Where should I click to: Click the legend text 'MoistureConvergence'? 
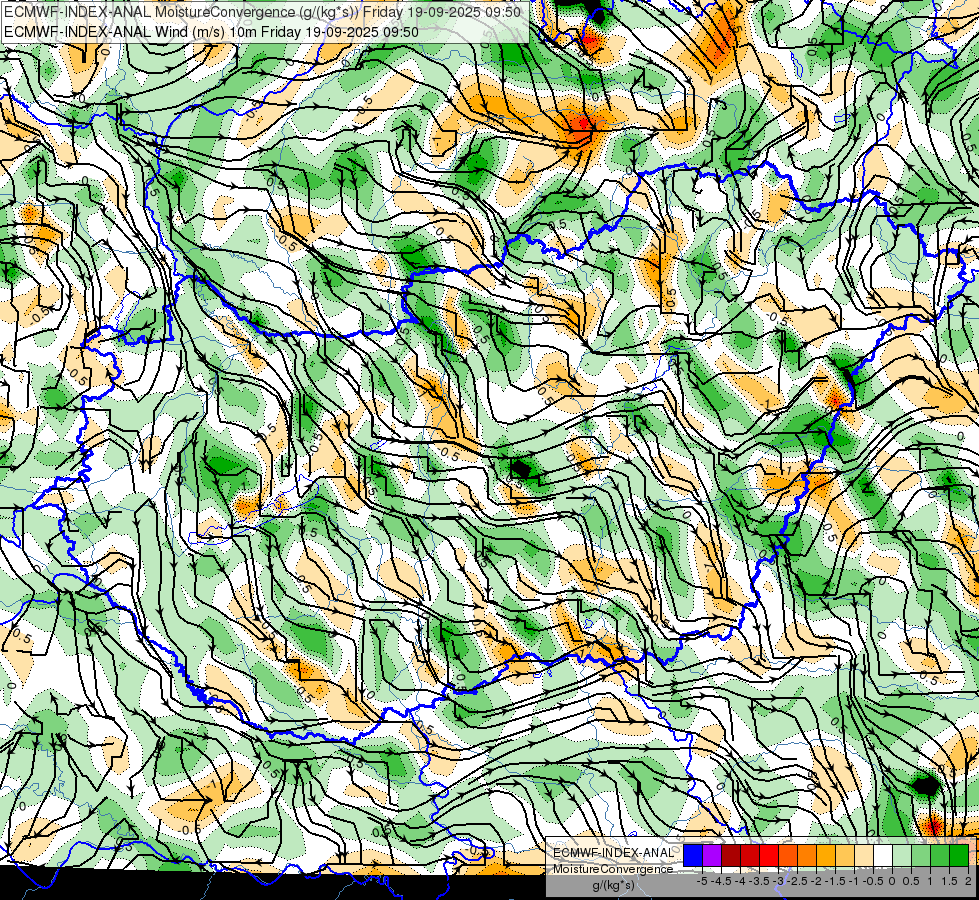click(613, 869)
